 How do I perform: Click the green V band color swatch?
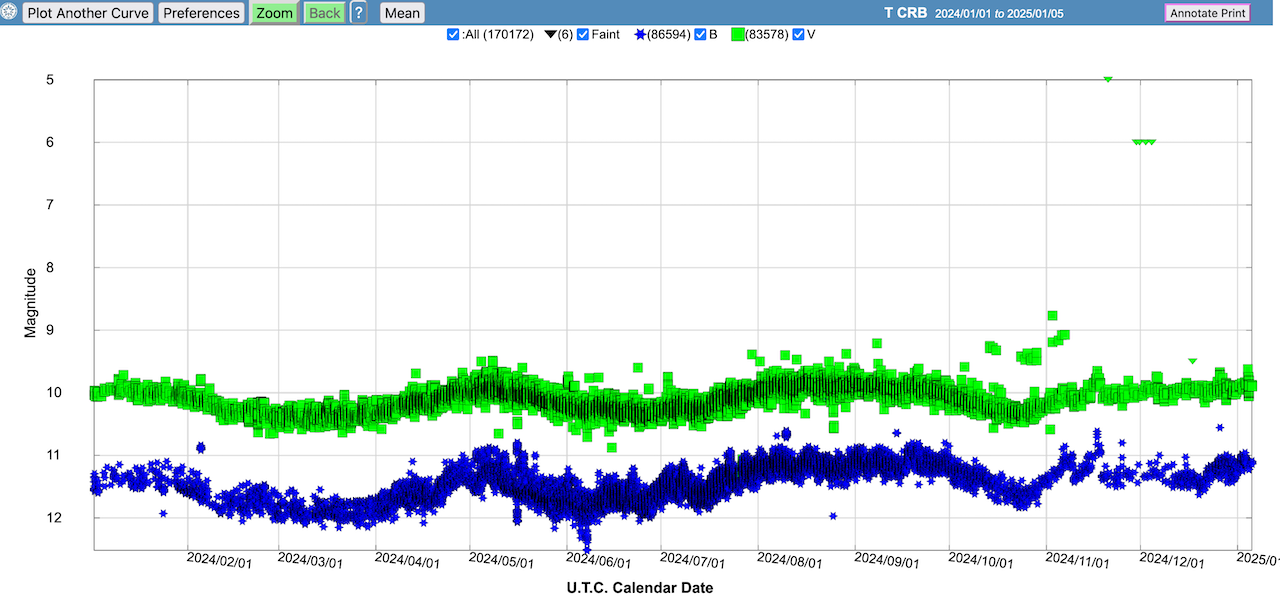738,35
